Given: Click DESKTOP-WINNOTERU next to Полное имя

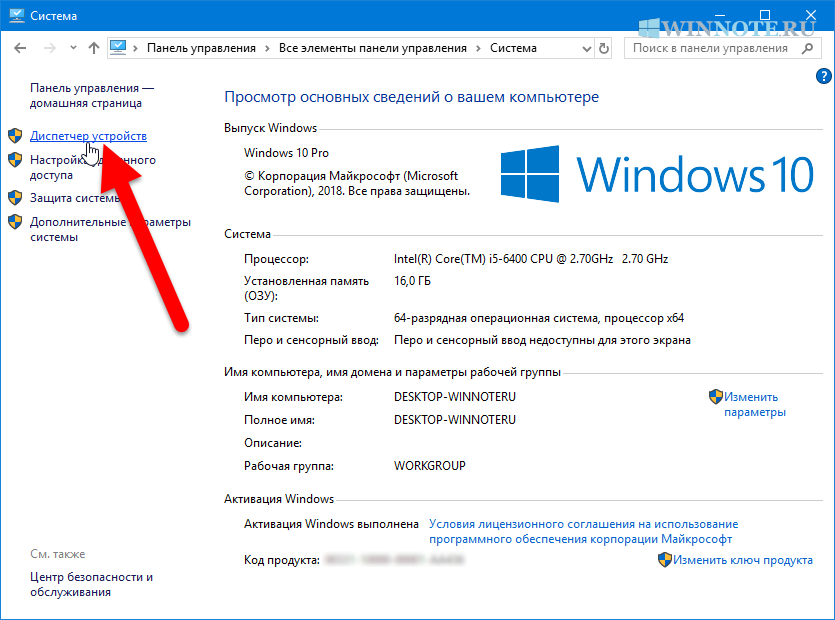Looking at the screenshot, I should pyautogui.click(x=455, y=420).
